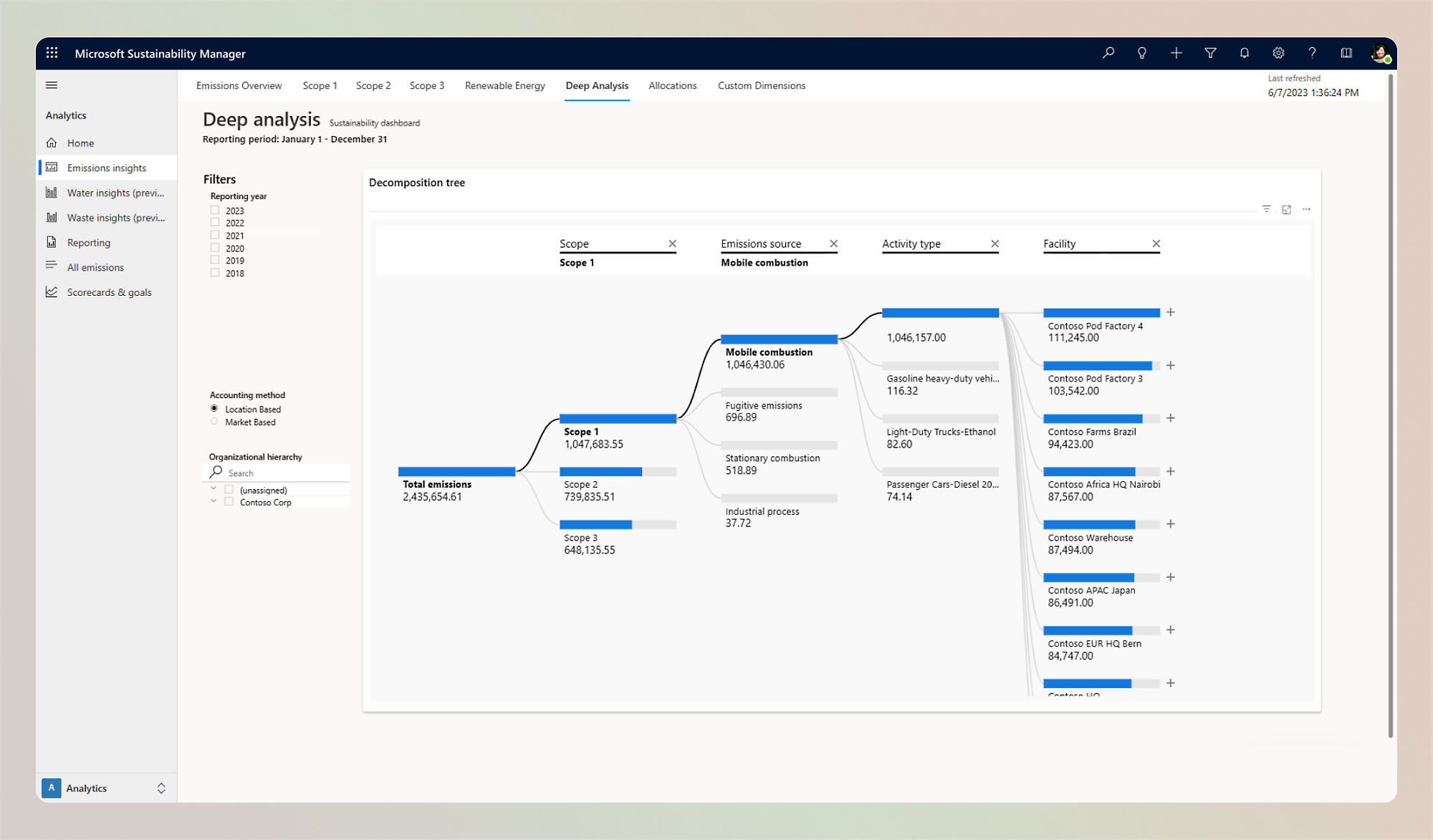Click the notifications bell icon
Image resolution: width=1433 pixels, height=840 pixels.
(1244, 53)
